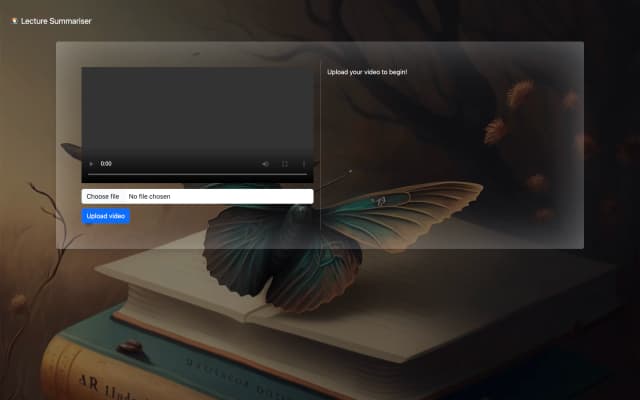Viewport: 640px width, 400px height.
Task: Enter fullscreen mode on the video
Action: point(285,164)
